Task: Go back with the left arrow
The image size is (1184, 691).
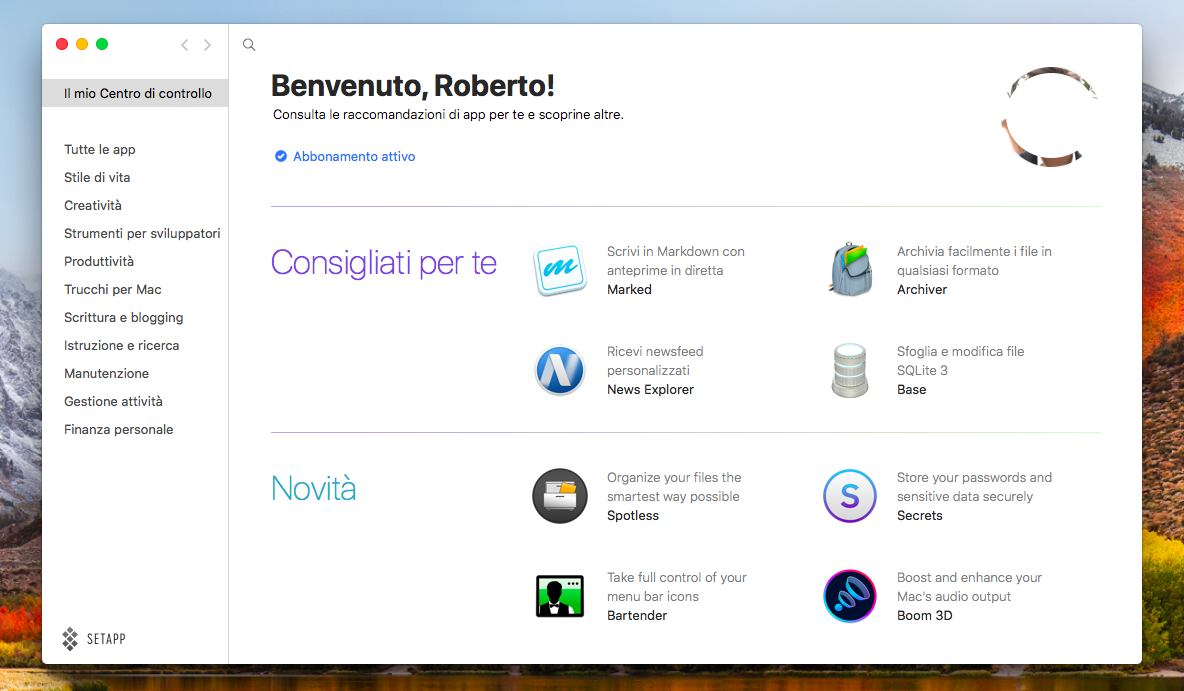Action: coord(184,45)
